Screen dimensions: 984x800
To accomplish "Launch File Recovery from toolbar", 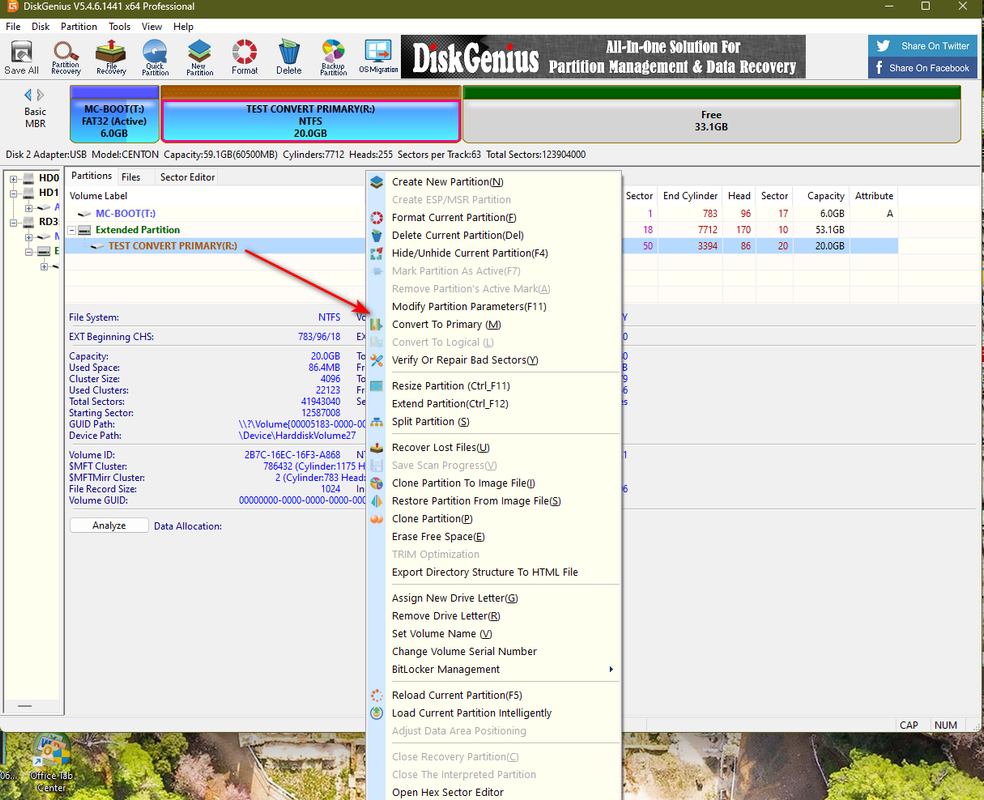I will point(110,57).
